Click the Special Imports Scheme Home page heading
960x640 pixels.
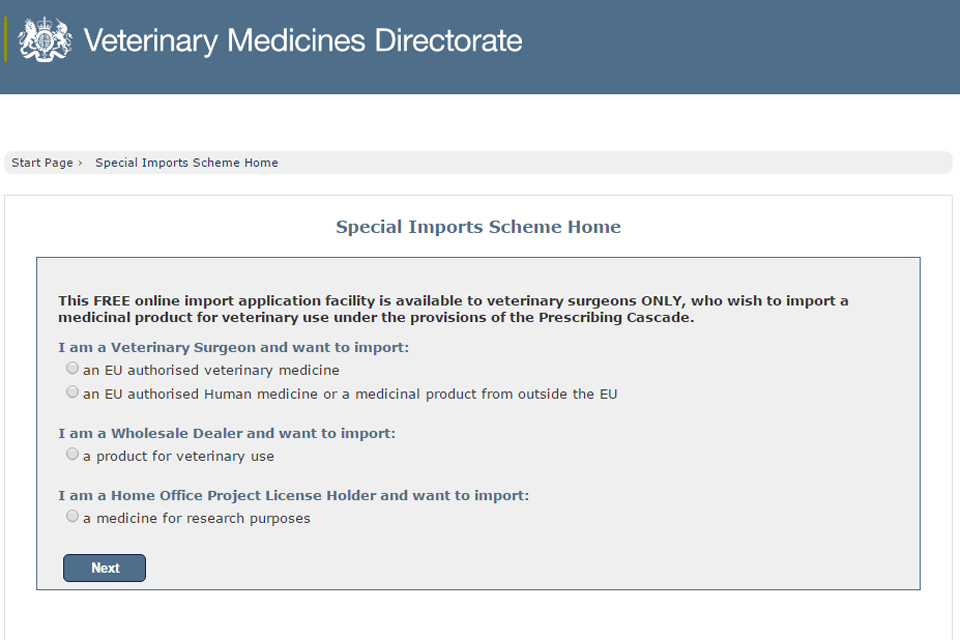[x=478, y=227]
